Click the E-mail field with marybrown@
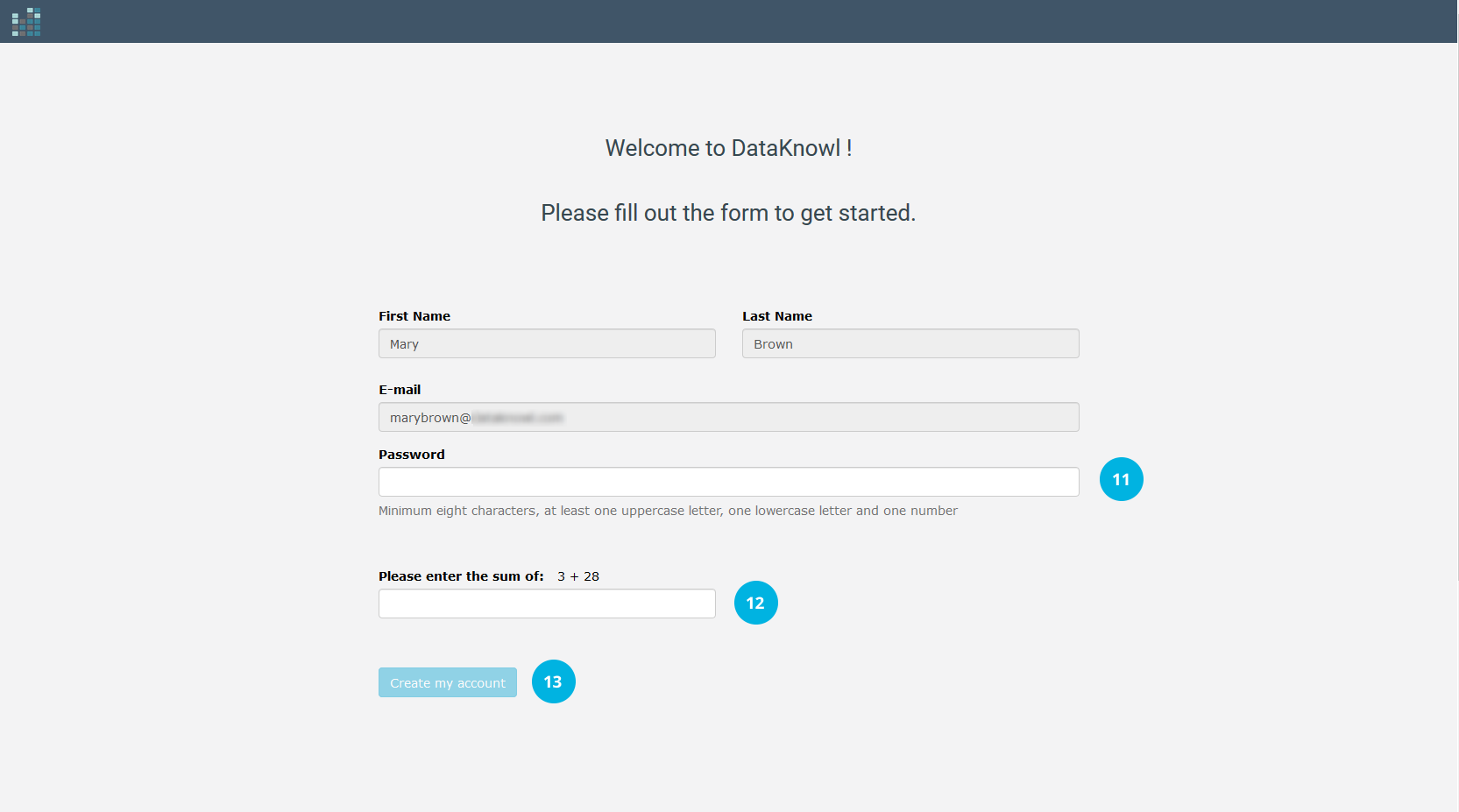 (x=729, y=417)
